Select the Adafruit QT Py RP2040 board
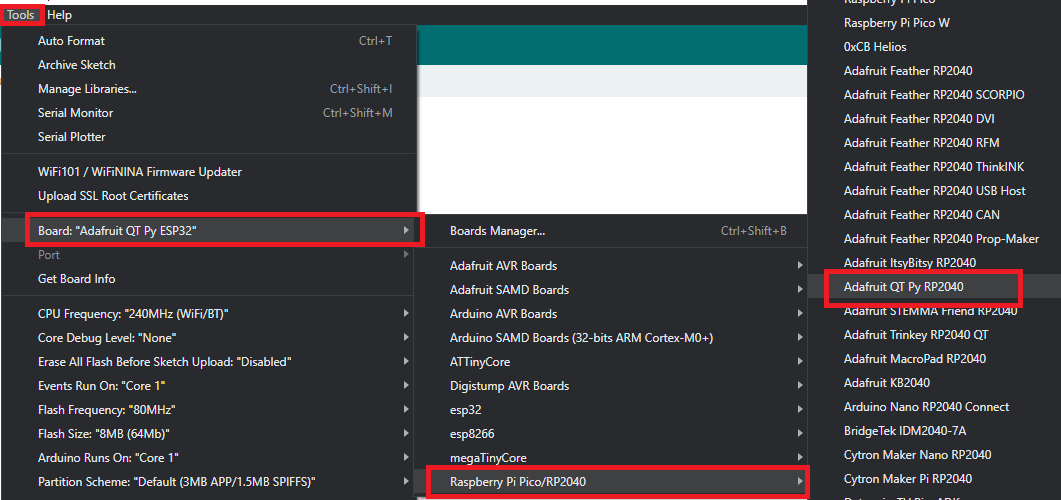 (x=903, y=287)
